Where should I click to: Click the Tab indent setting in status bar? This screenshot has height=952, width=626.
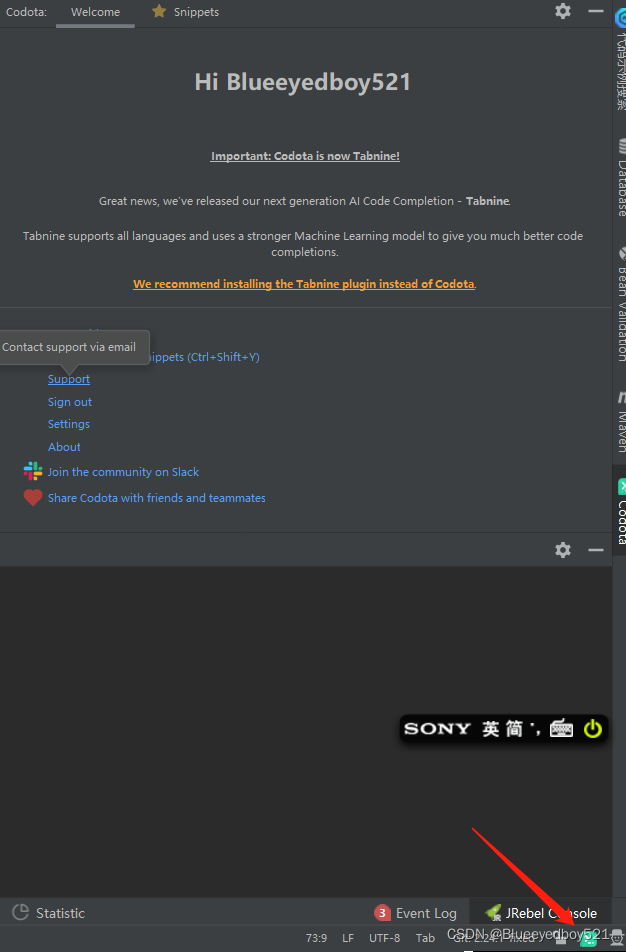click(425, 938)
